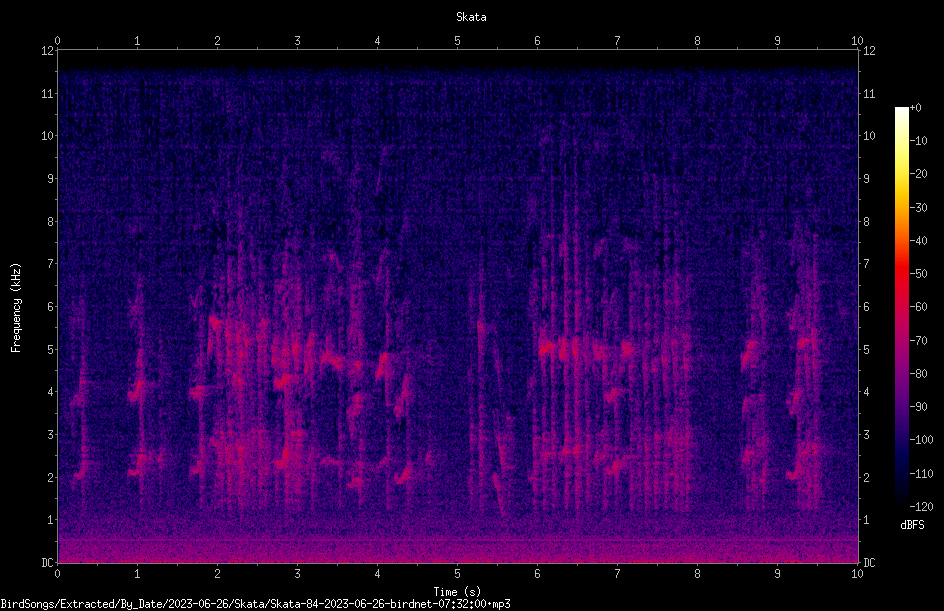Select the 'Time (s)' axis label
The width and height of the screenshot is (944, 611).
click(457, 592)
